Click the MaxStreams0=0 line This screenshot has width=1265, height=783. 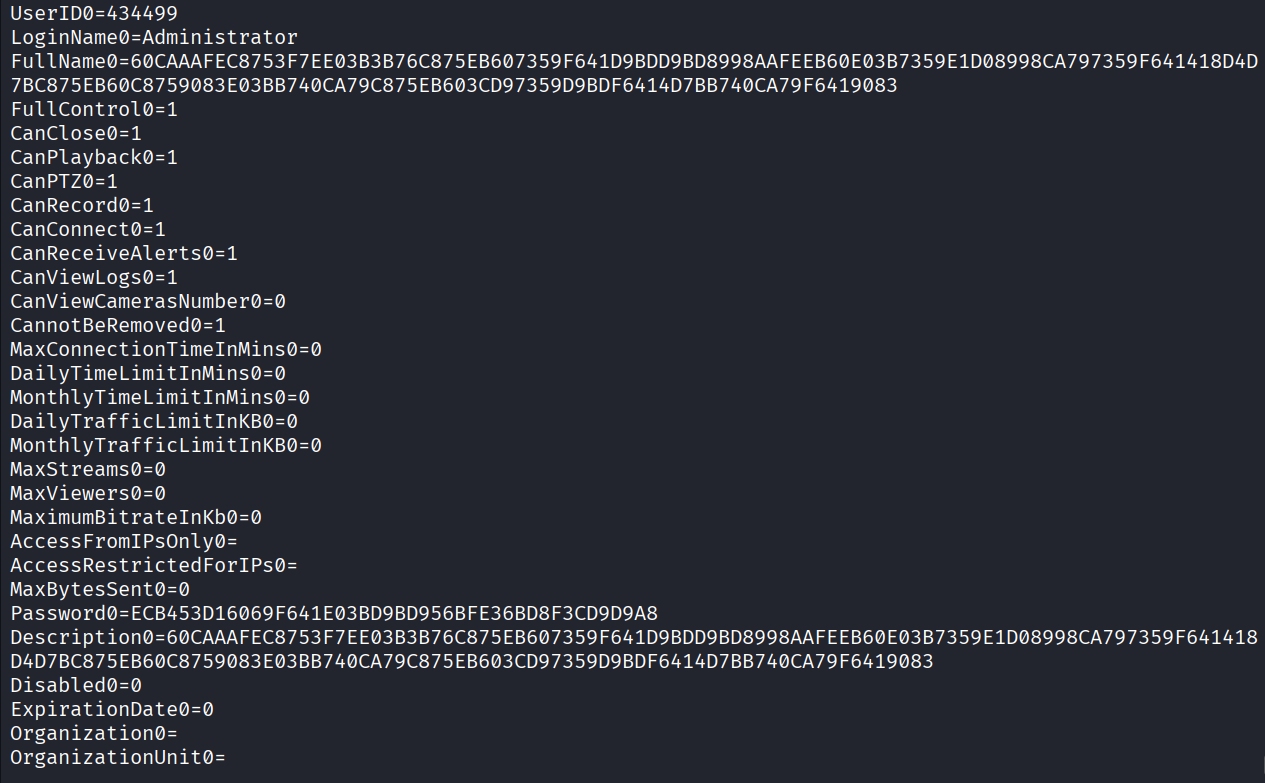[x=88, y=469]
